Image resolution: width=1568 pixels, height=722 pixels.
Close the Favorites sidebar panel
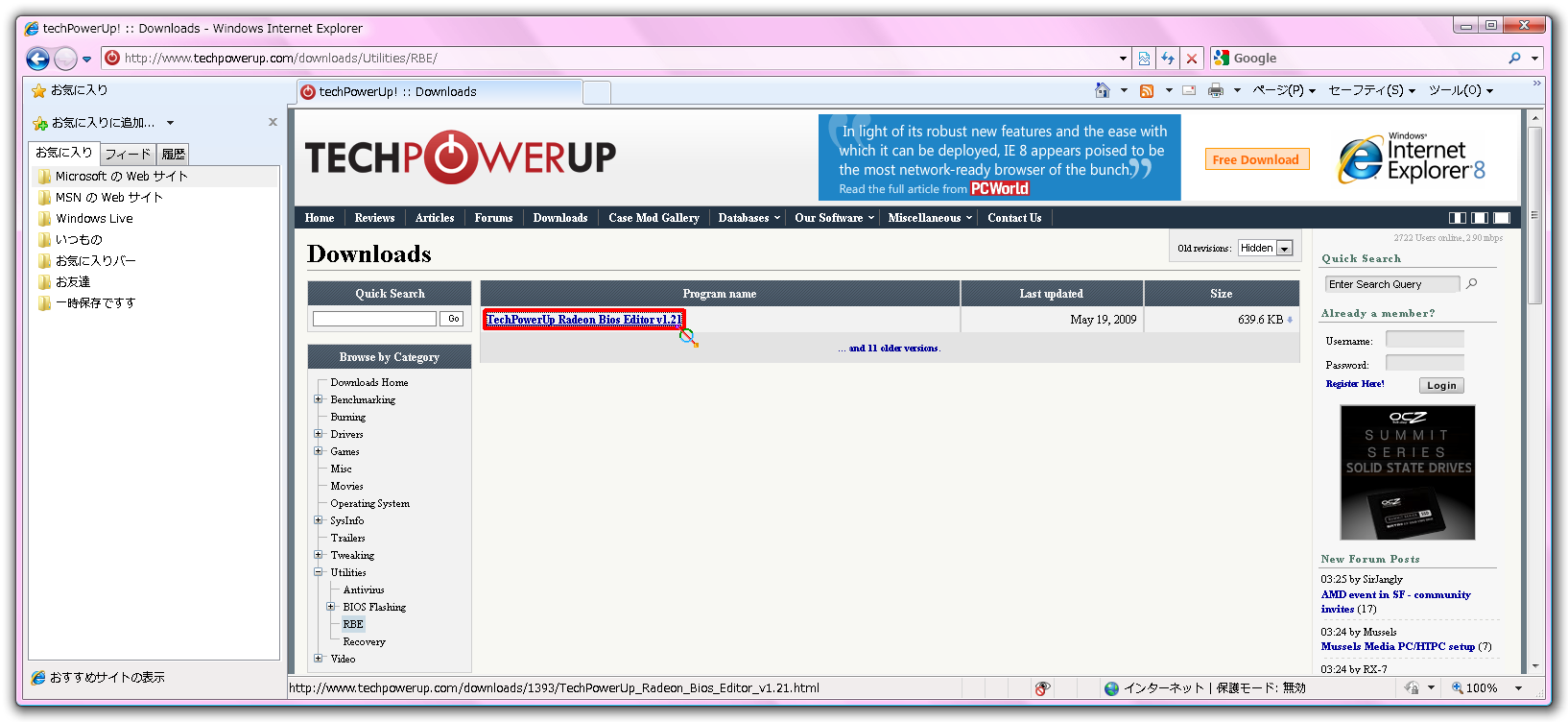(x=273, y=122)
